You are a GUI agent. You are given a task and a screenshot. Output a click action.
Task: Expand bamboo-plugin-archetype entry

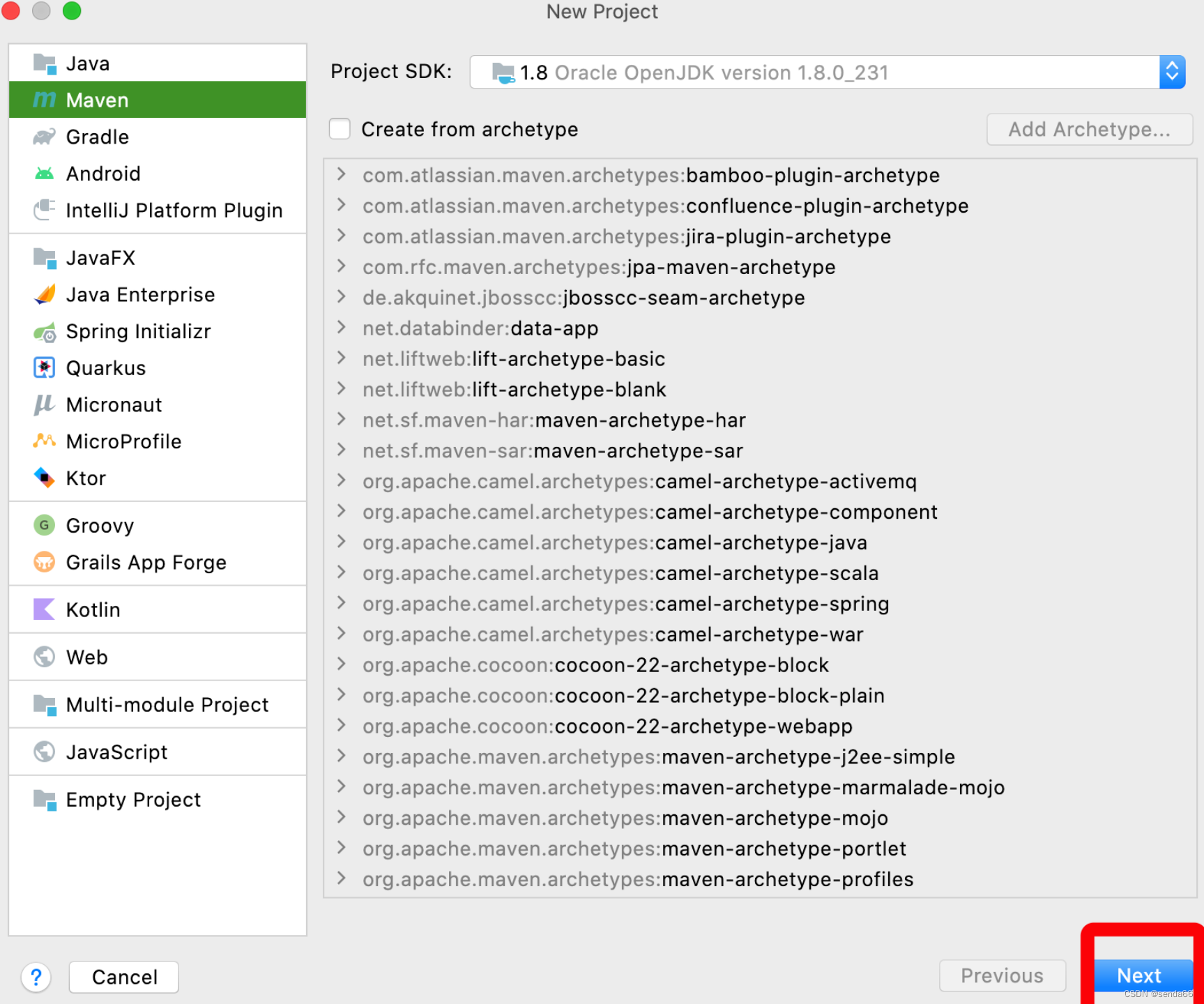(342, 174)
